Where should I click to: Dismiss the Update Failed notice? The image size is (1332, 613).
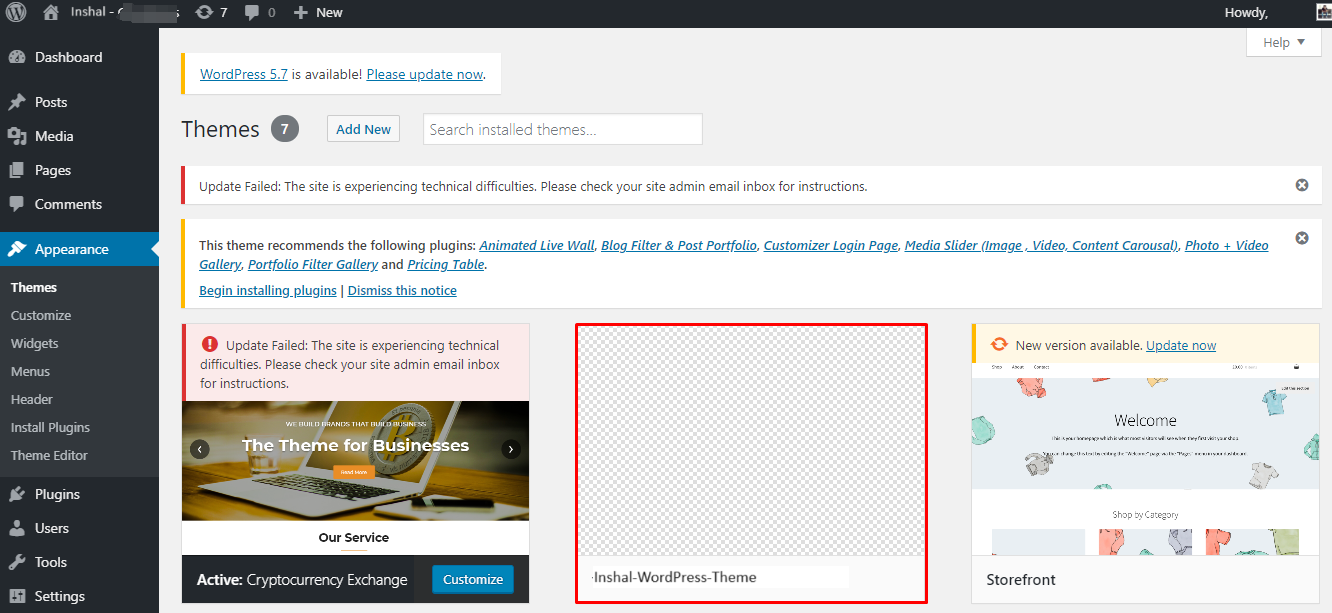click(1302, 185)
